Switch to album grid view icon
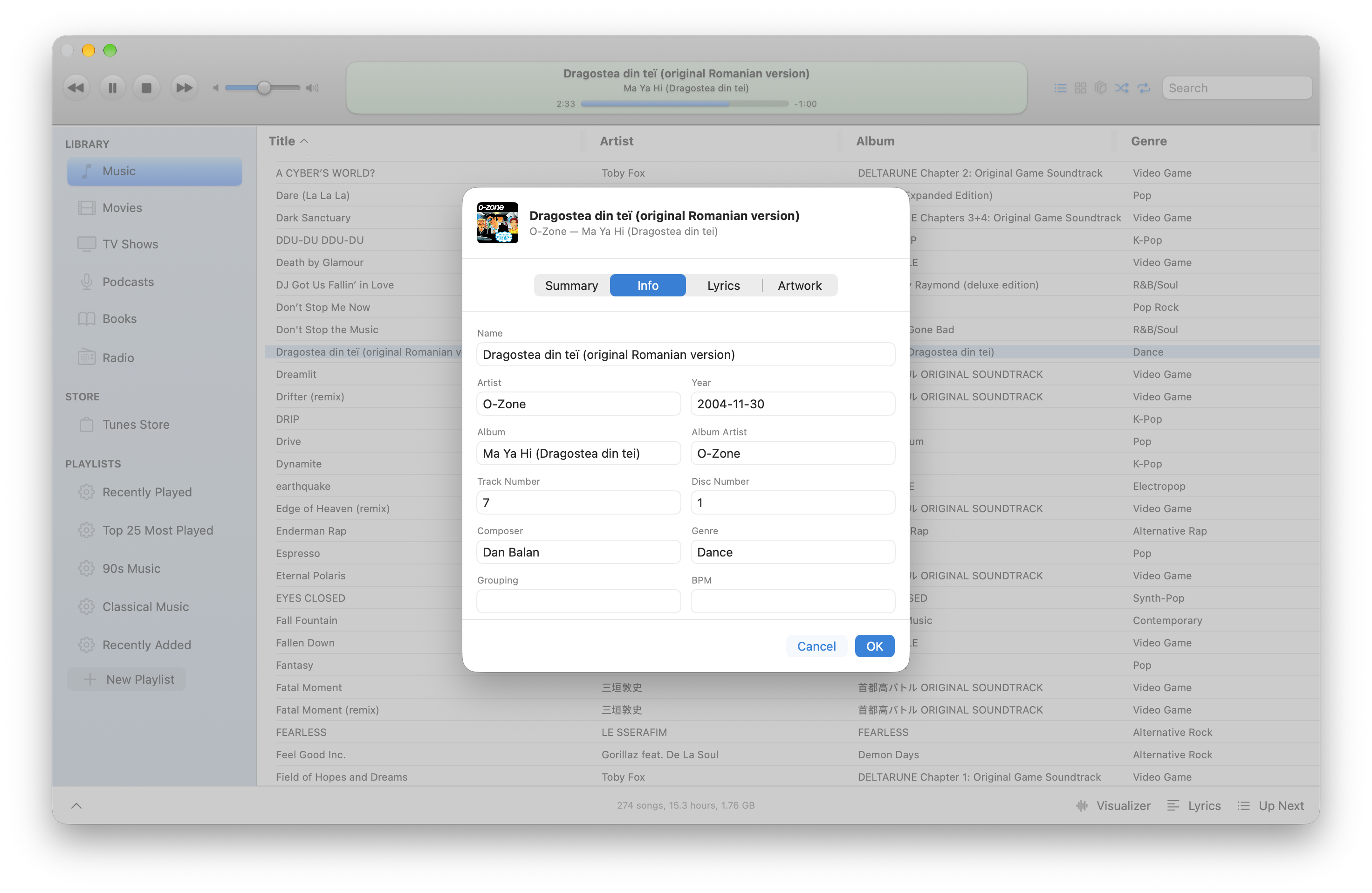Viewport: 1372px width, 893px height. click(x=1080, y=88)
